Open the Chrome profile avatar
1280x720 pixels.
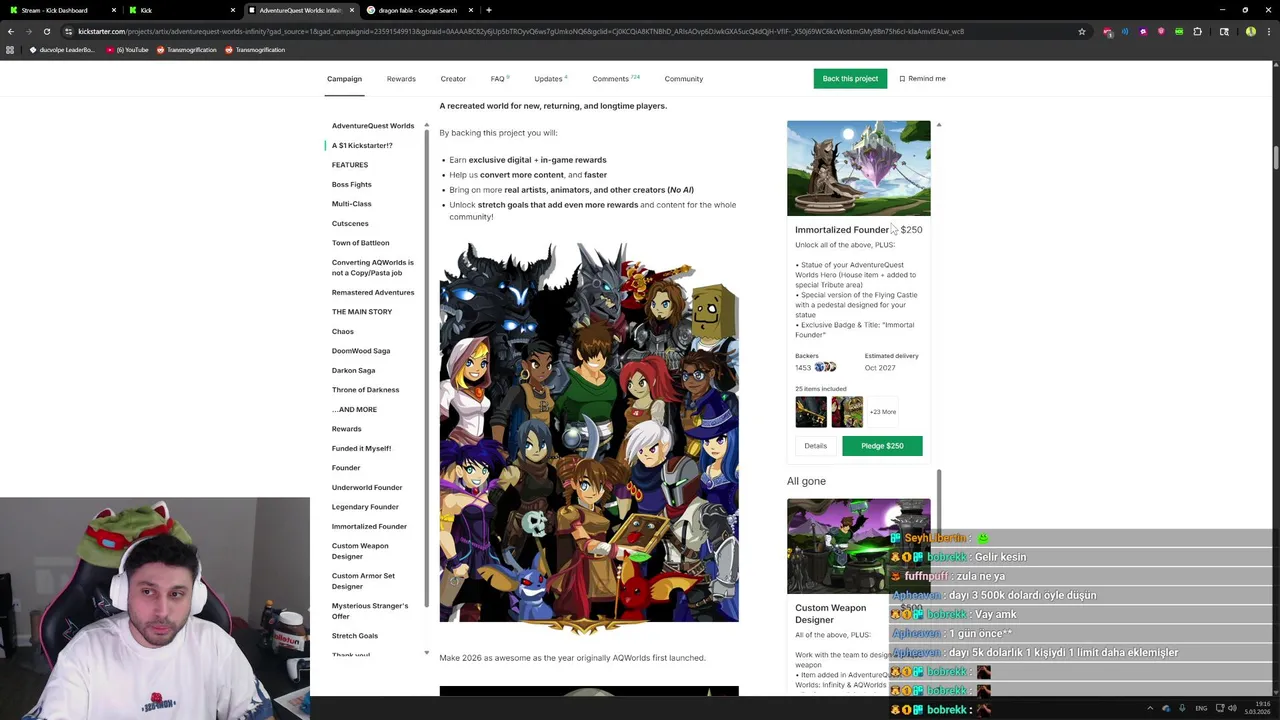(1251, 31)
